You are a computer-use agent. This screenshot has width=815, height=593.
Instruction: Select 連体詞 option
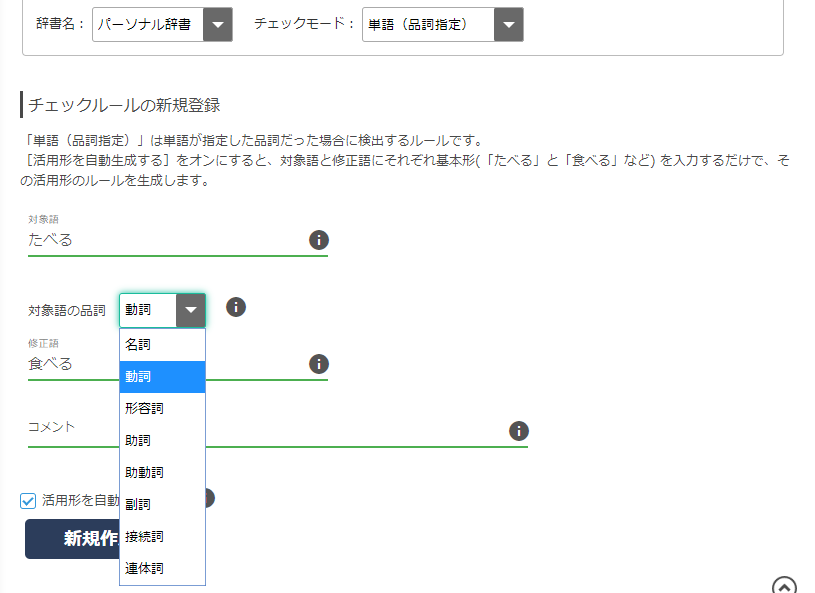coord(162,569)
